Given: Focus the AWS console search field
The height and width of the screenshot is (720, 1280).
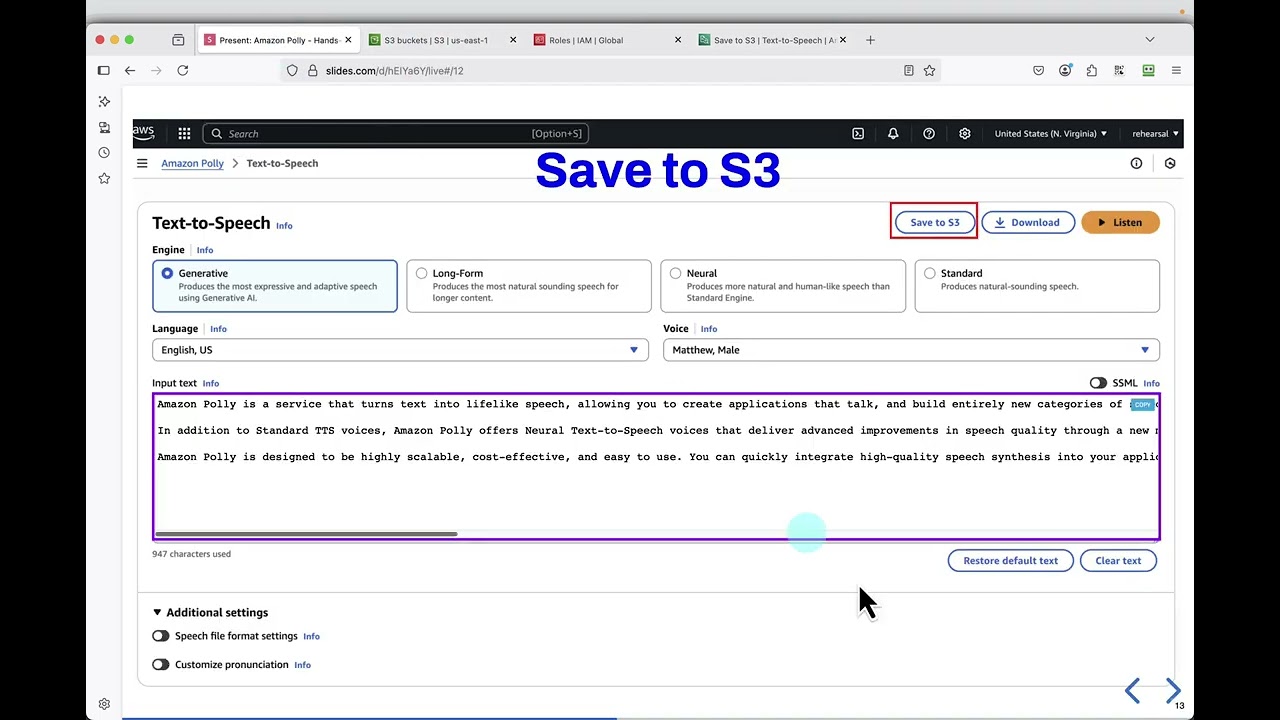Looking at the screenshot, I should click(x=396, y=133).
